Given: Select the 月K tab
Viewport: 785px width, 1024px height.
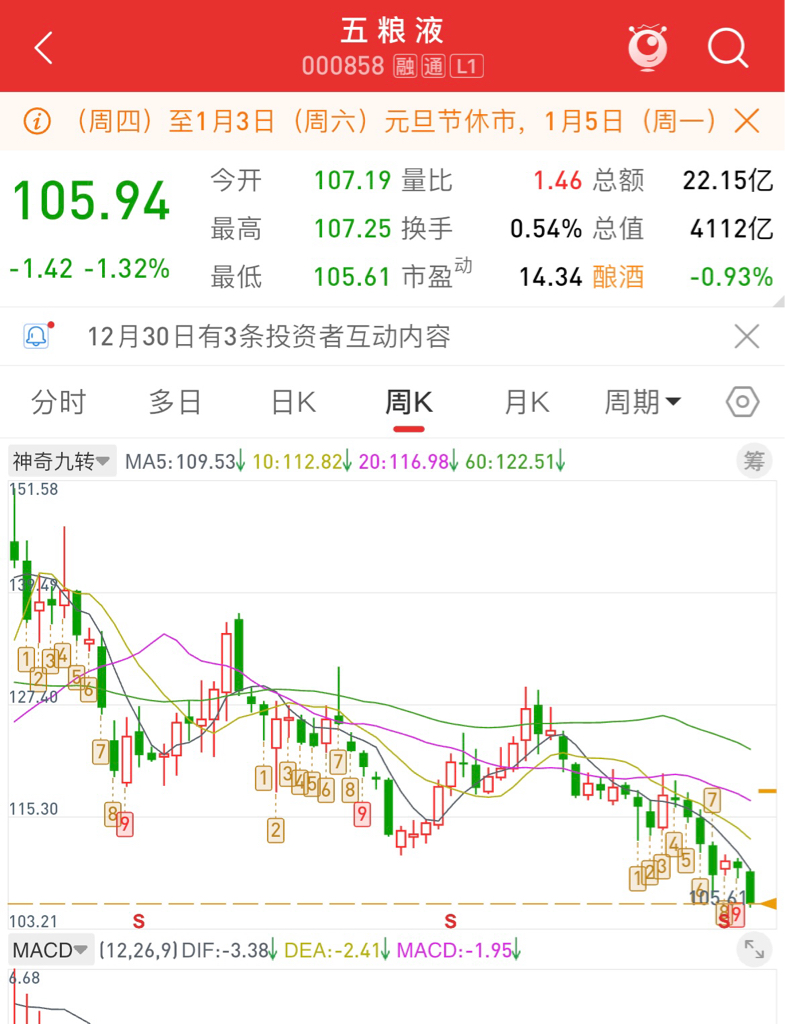Looking at the screenshot, I should (x=526, y=402).
